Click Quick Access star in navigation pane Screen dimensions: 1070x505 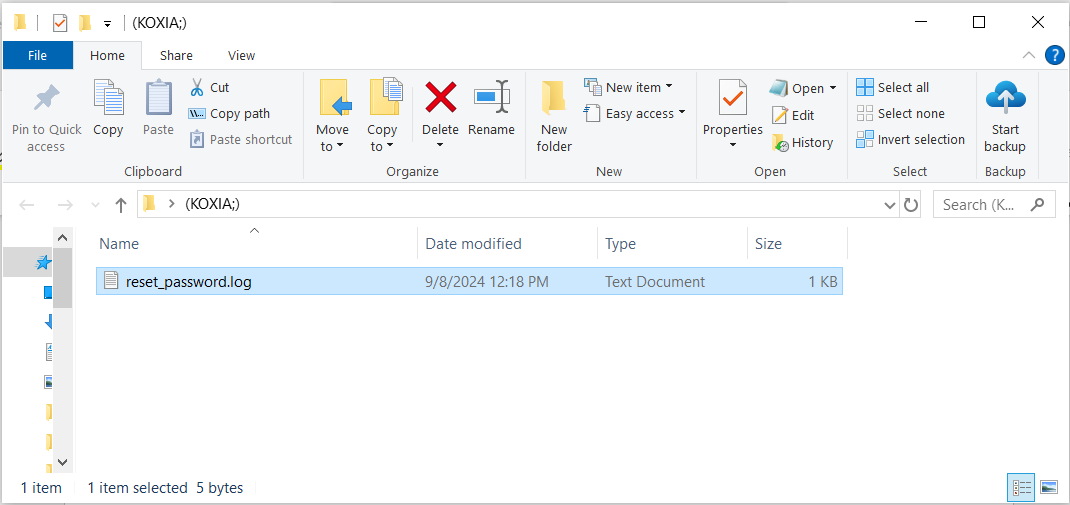coord(44,263)
